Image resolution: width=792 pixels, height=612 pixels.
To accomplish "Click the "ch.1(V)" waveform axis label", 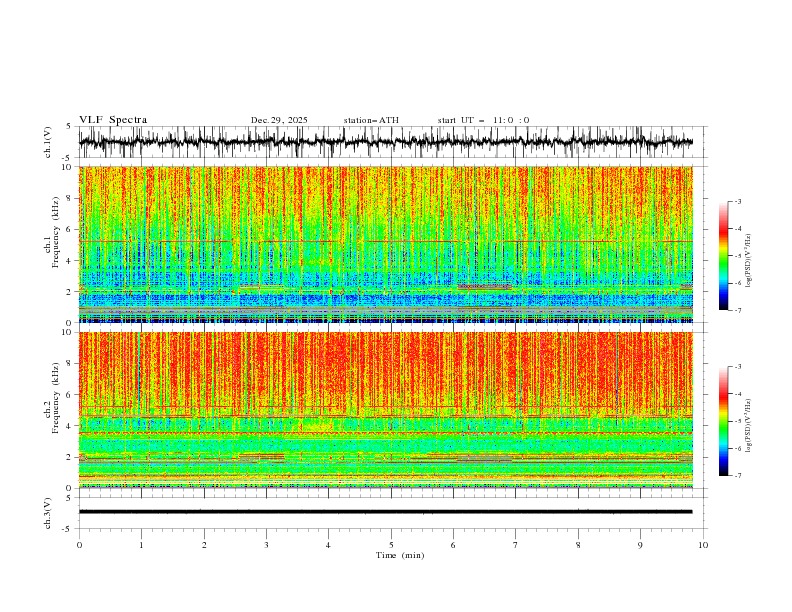I will (x=48, y=142).
